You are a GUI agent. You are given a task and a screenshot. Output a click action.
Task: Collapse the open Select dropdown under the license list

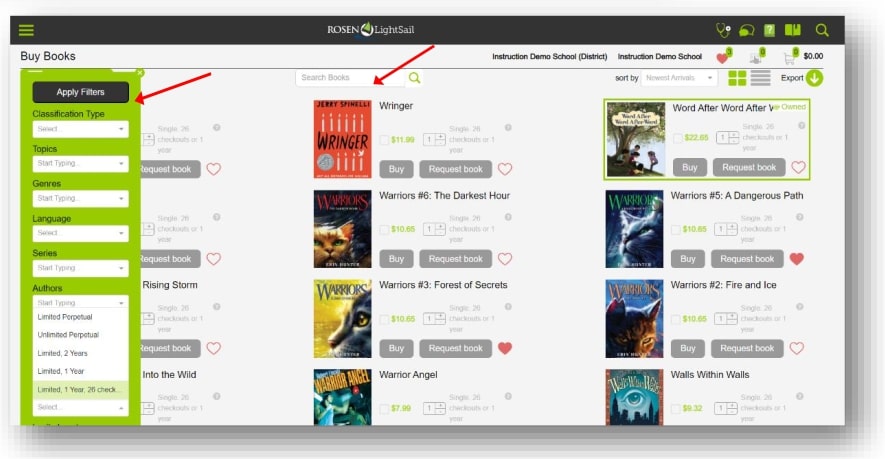(80, 407)
